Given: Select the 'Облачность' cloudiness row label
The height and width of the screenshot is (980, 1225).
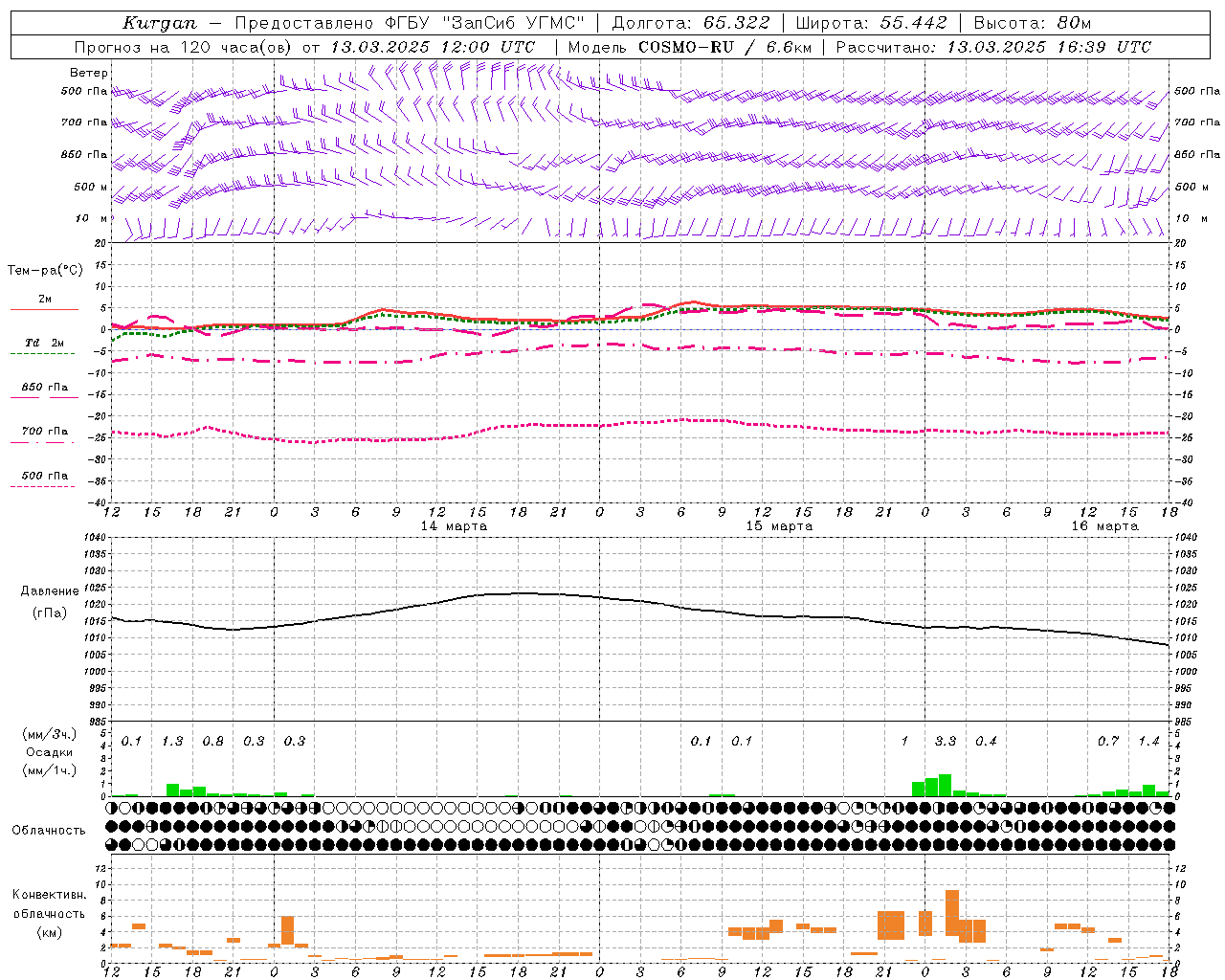Looking at the screenshot, I should point(49,831).
